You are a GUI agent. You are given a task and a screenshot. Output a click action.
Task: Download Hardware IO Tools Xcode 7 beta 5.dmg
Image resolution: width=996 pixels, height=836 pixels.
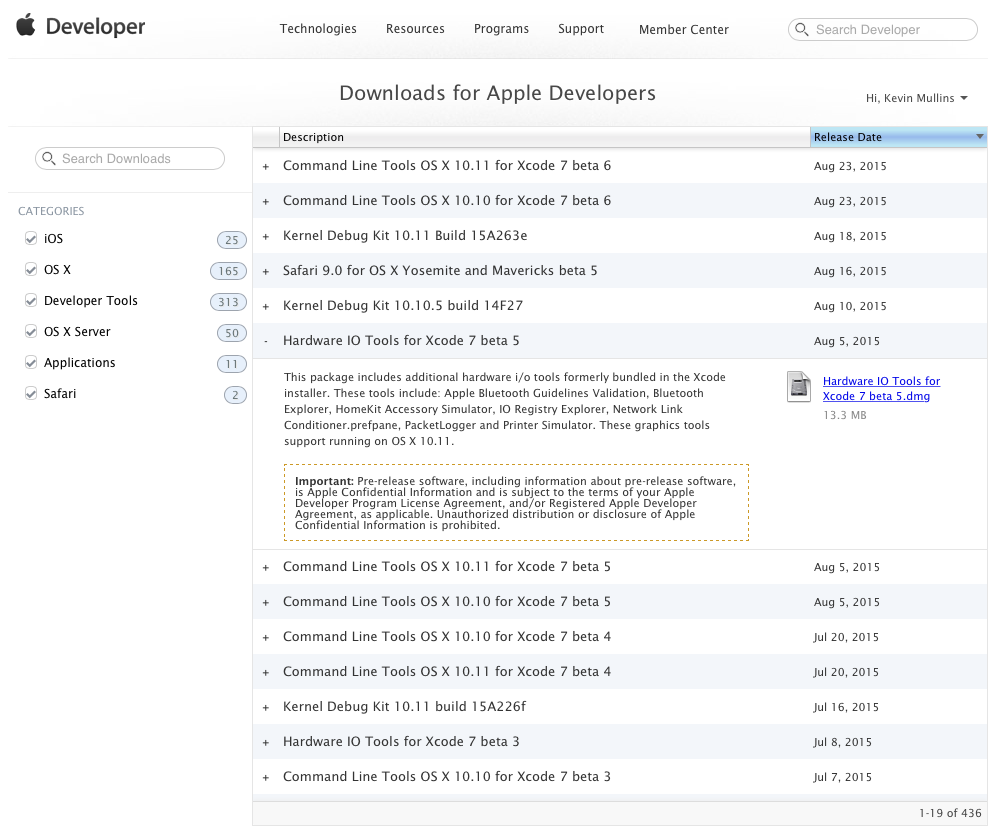[x=881, y=388]
